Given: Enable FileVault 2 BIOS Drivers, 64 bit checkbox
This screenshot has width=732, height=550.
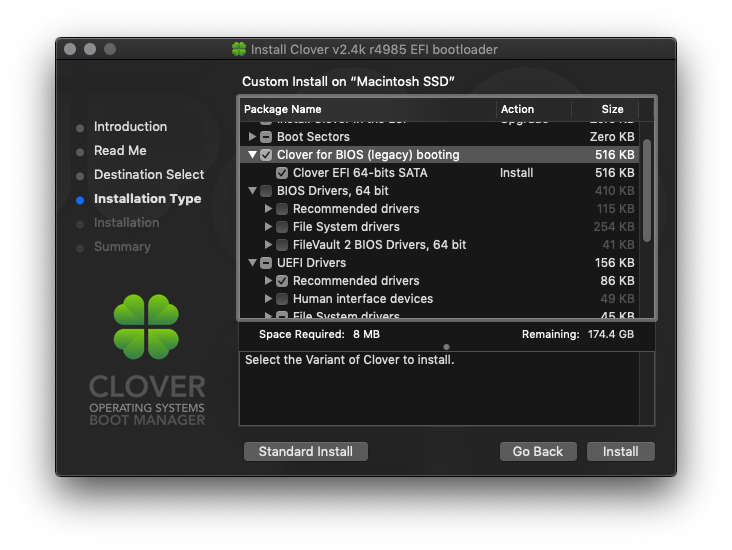Looking at the screenshot, I should [282, 245].
